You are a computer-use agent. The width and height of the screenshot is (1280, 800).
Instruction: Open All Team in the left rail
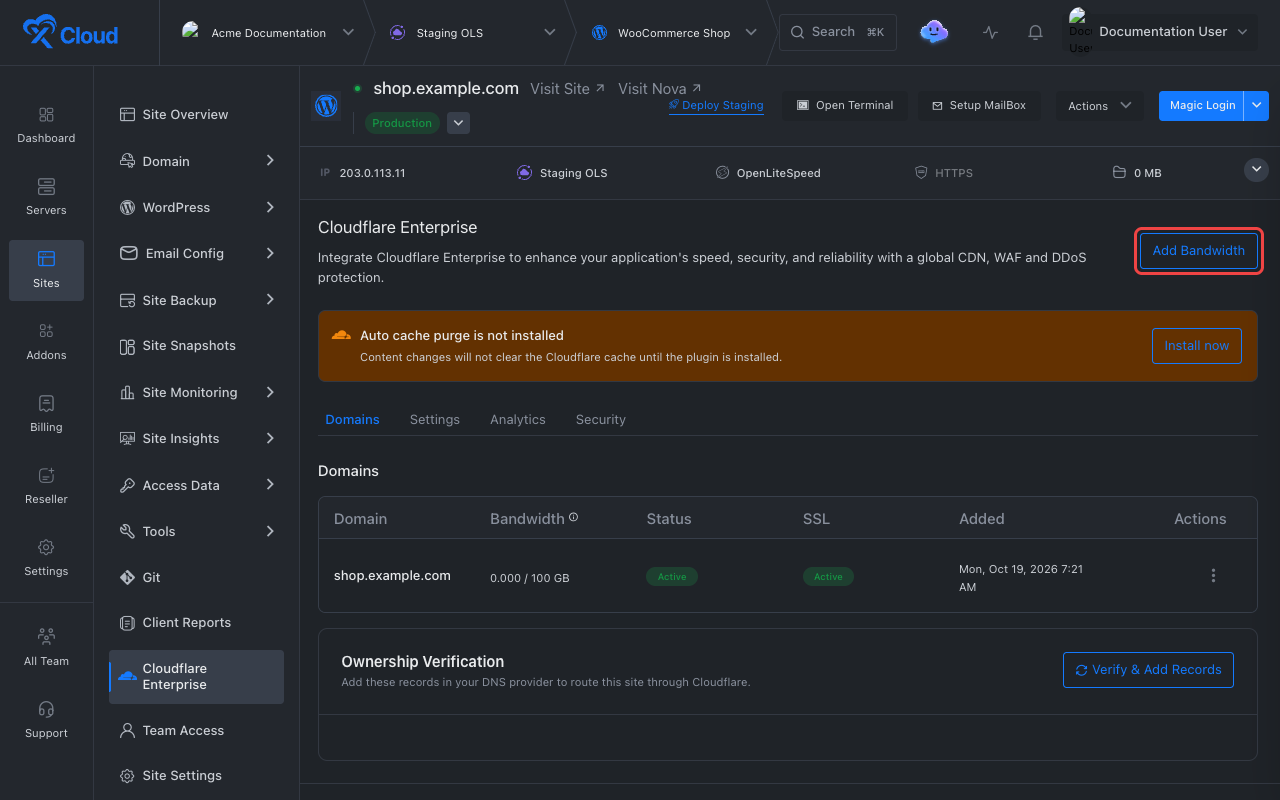point(46,648)
